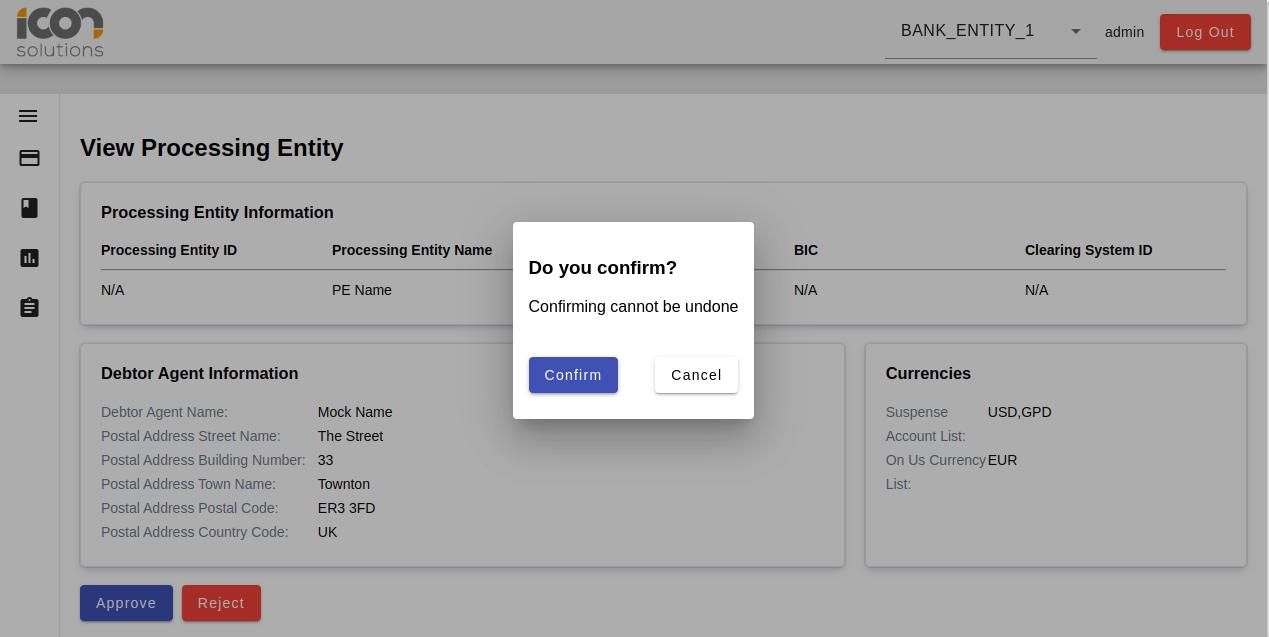Click the Debtor Agent Information header

tap(199, 373)
